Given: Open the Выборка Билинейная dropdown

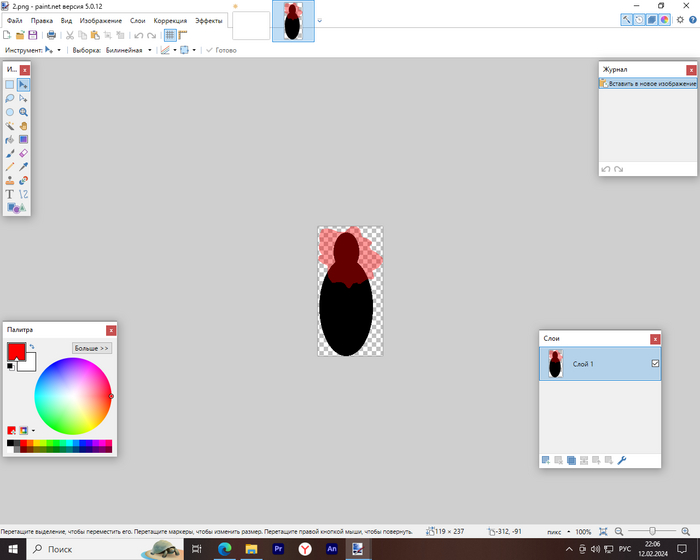Looking at the screenshot, I should pyautogui.click(x=128, y=49).
